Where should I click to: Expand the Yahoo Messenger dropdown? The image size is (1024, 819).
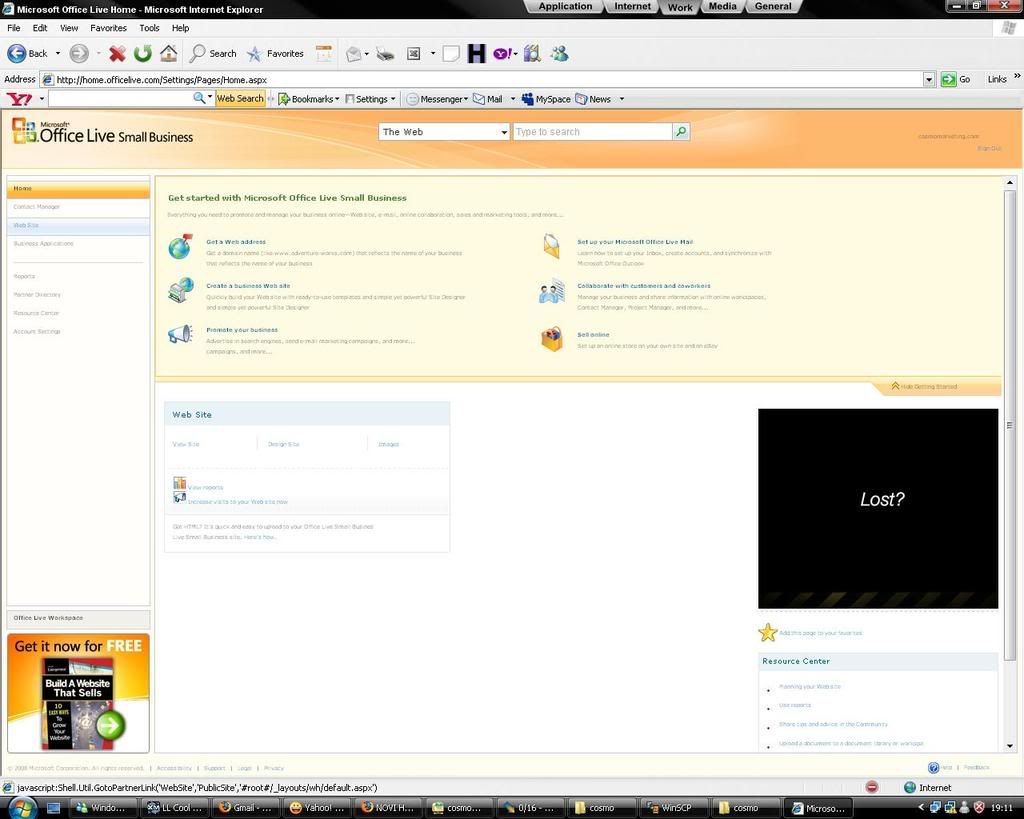coord(466,99)
